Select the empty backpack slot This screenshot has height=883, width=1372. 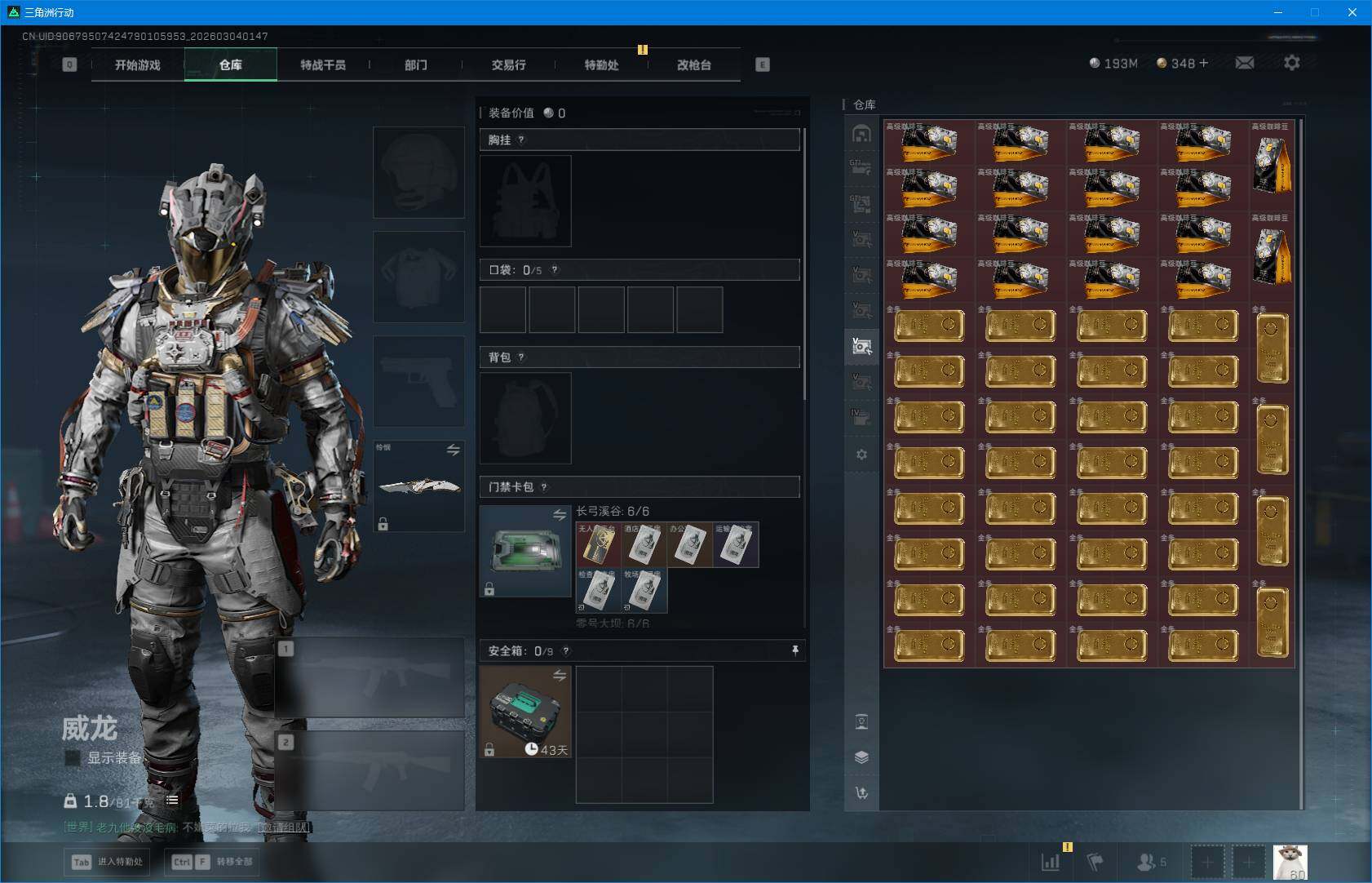point(525,418)
